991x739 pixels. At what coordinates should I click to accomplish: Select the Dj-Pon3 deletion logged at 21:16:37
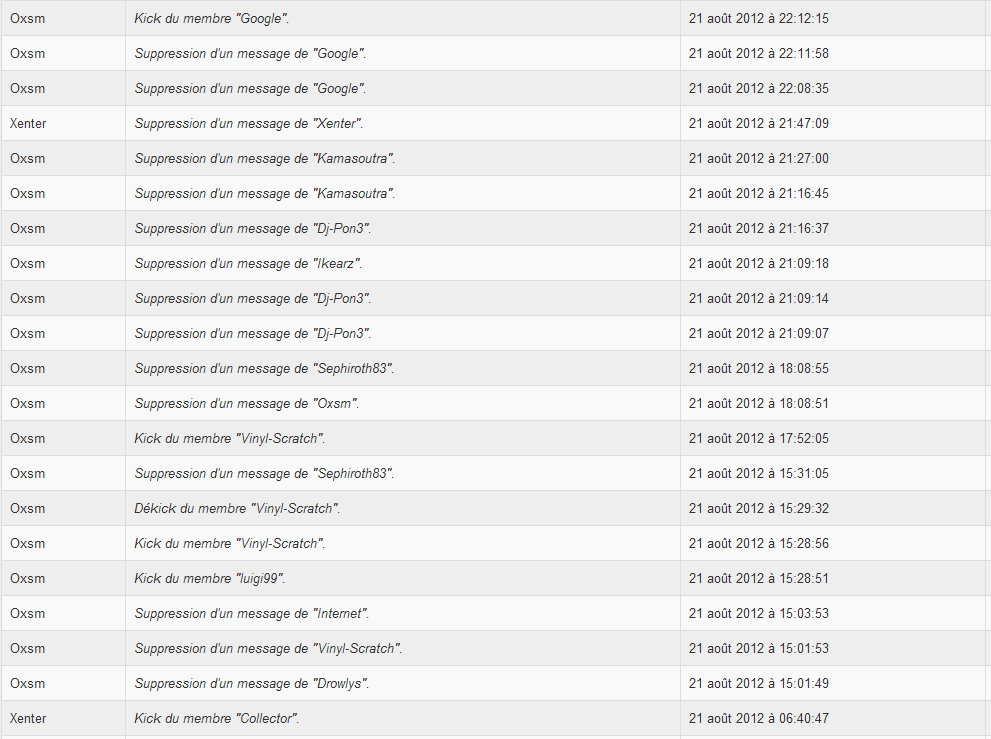coord(252,228)
